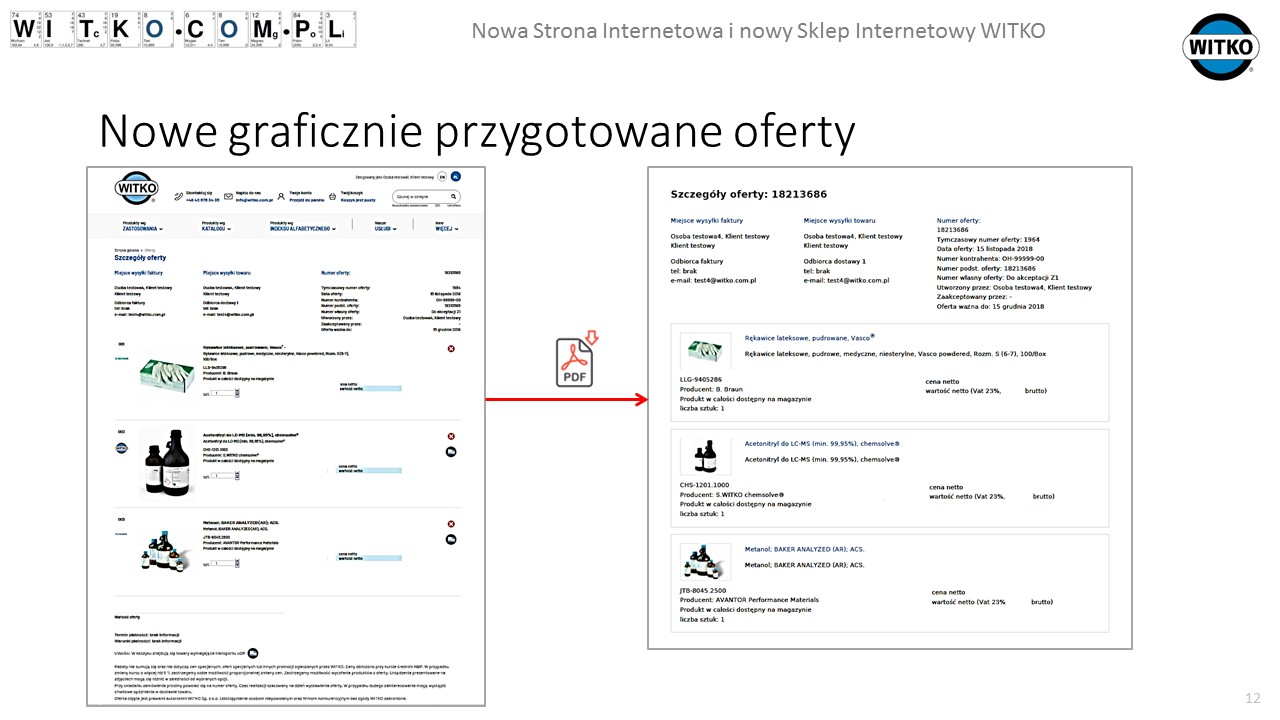Click the ADR transport icon on Acetonitryl row

(451, 452)
